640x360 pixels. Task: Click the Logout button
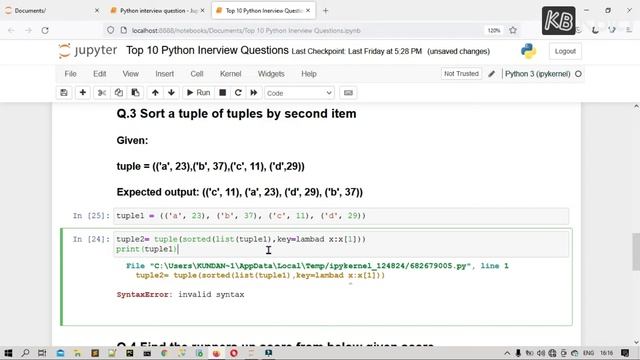[x=565, y=51]
